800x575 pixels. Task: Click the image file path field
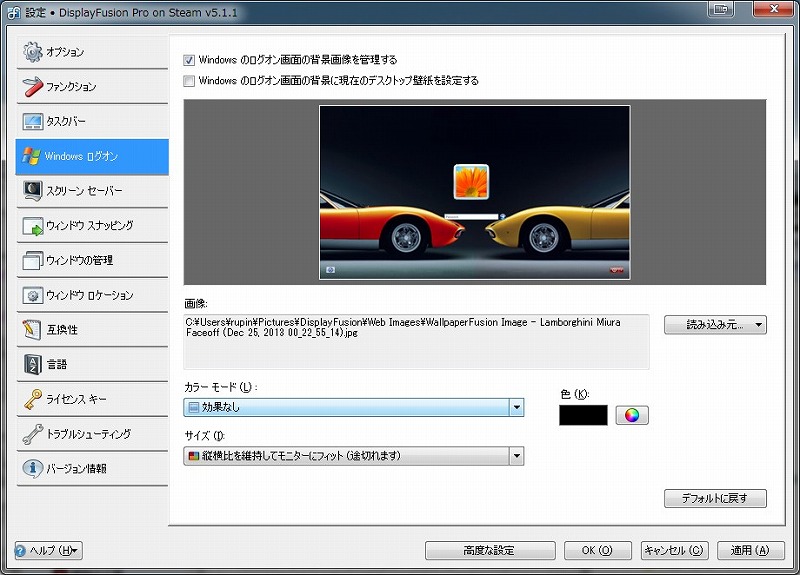[416, 341]
